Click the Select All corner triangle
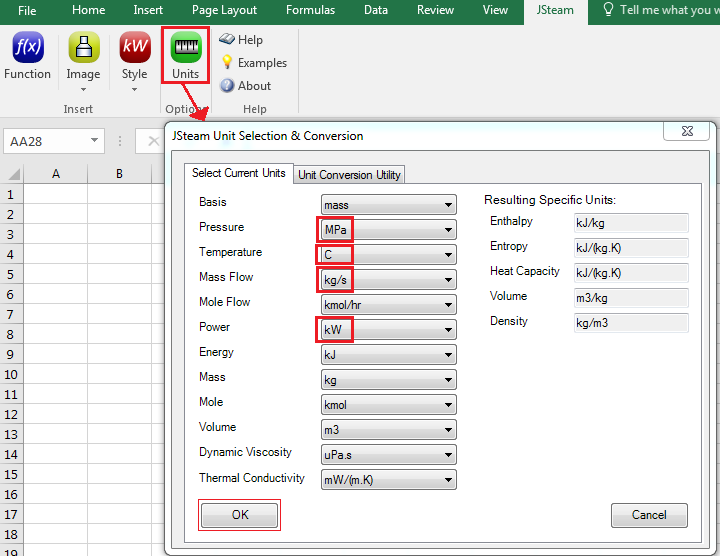 click(x=14, y=174)
